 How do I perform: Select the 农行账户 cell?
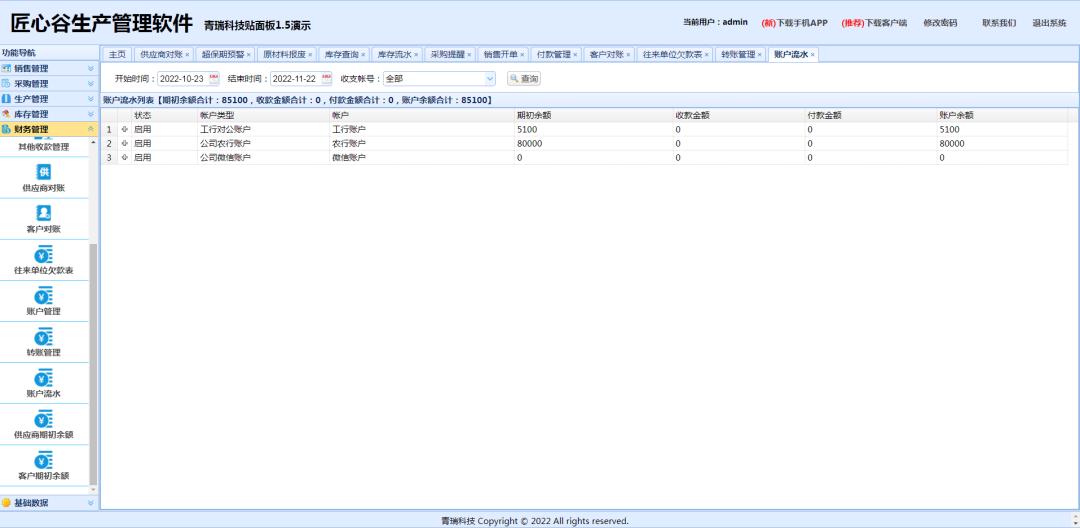[422, 143]
